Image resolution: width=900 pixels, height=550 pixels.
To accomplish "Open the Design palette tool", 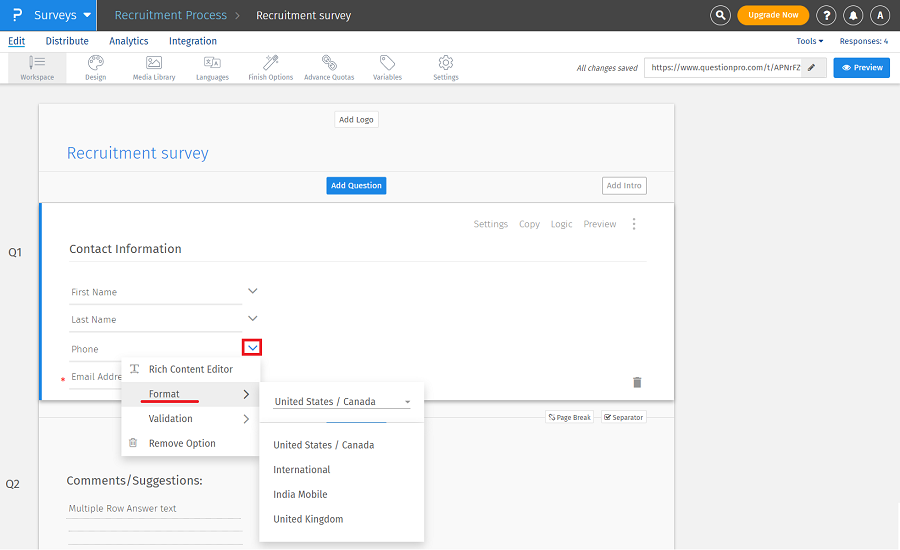I will pyautogui.click(x=95, y=67).
